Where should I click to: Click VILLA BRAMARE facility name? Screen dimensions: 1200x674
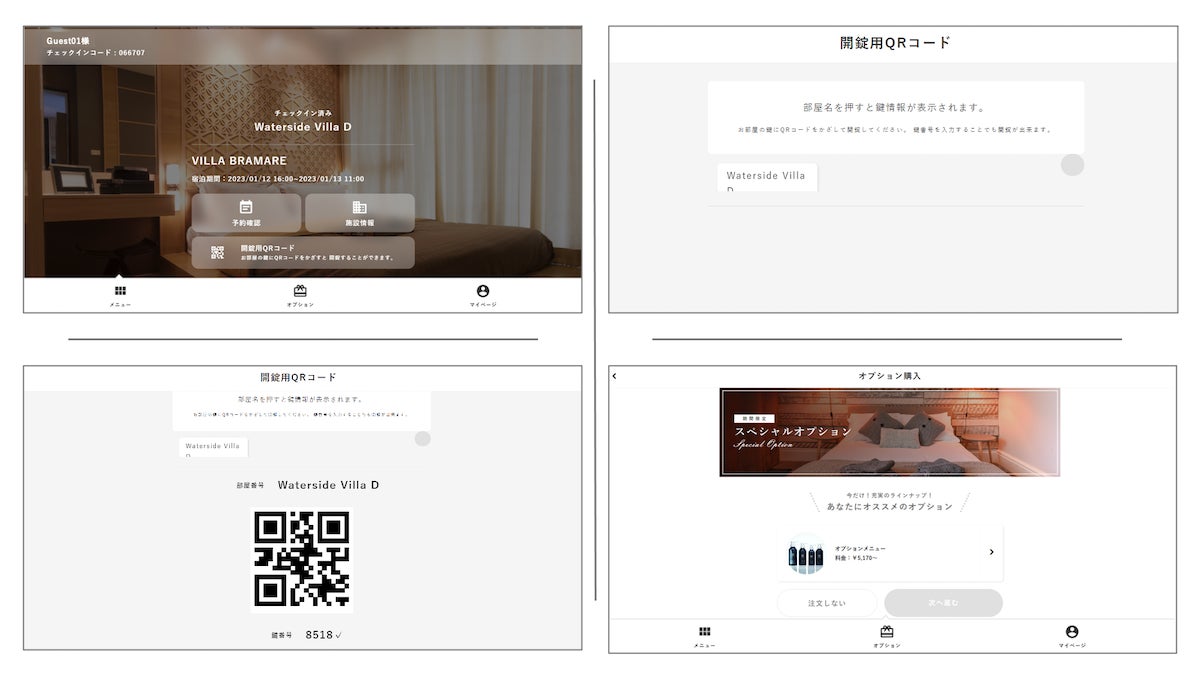[x=239, y=161]
